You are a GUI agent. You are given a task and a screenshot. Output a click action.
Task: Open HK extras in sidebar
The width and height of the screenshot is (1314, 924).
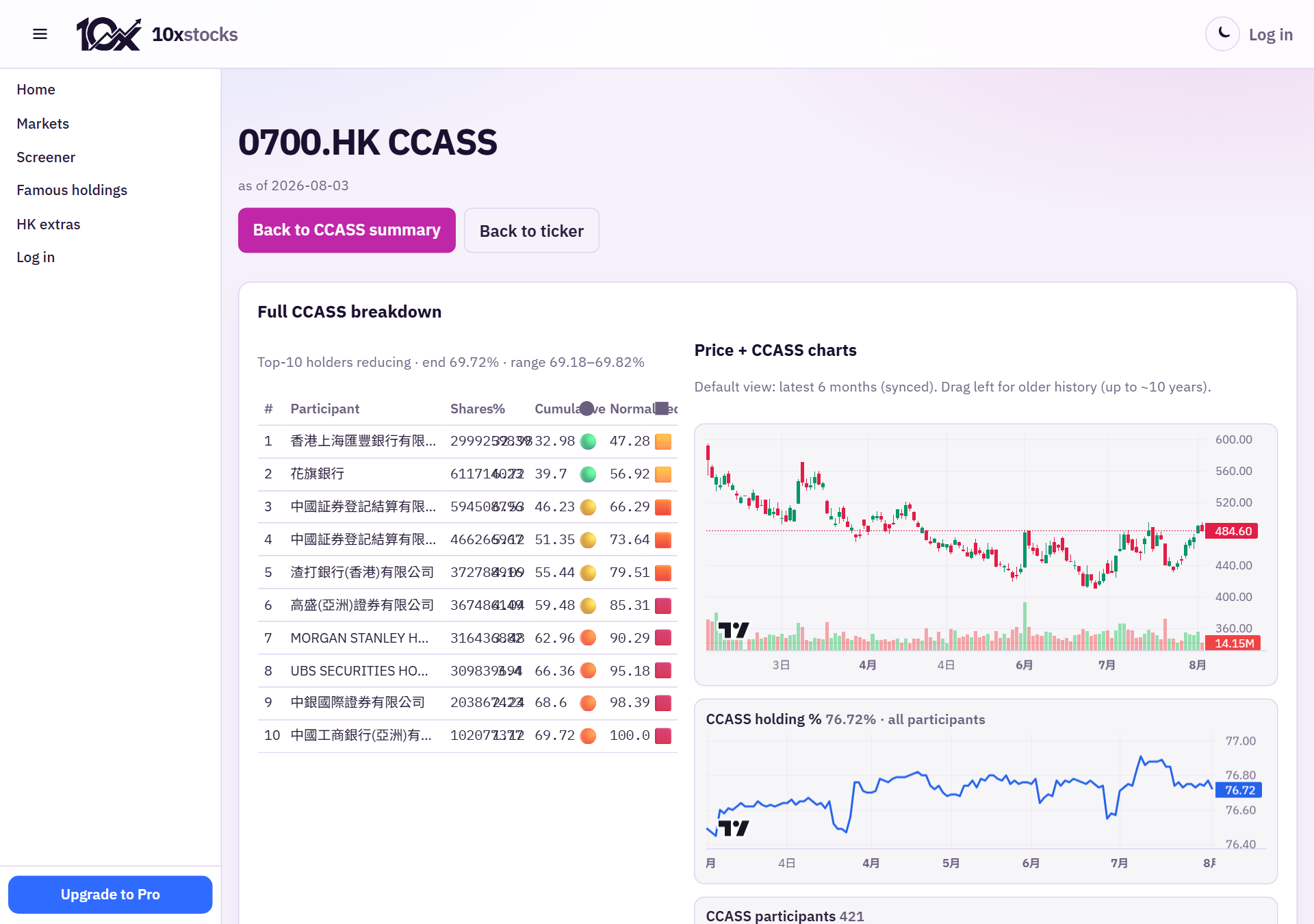pyautogui.click(x=48, y=224)
